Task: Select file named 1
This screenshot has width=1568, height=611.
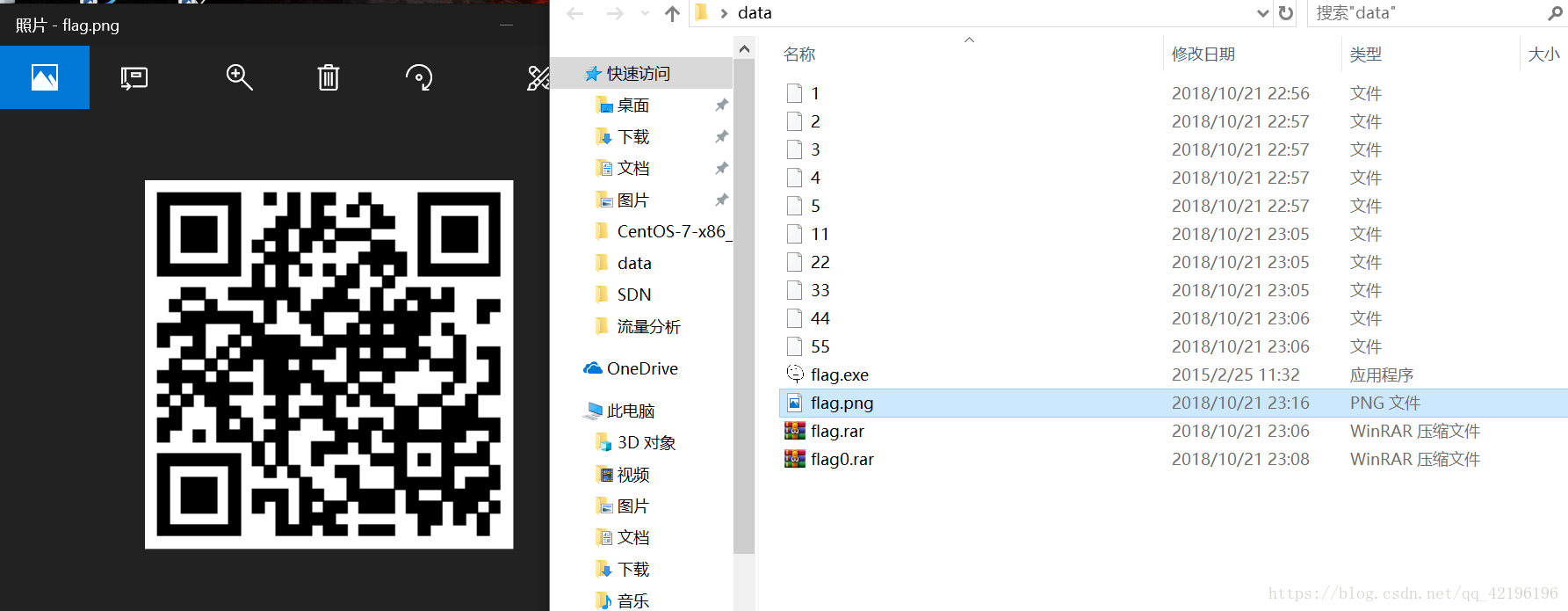Action: coord(815,93)
